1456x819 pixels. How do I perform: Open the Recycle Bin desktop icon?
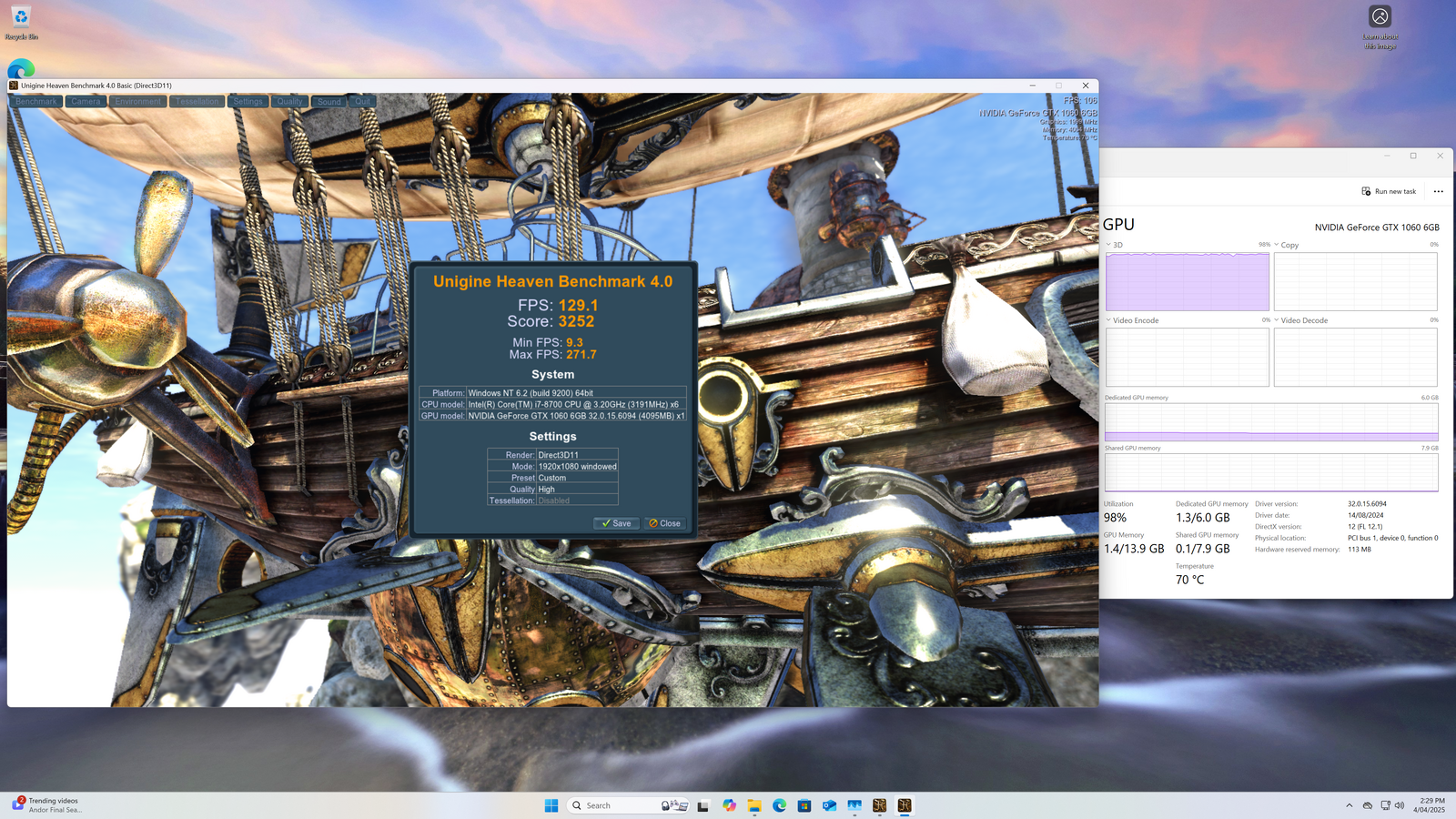point(21,23)
